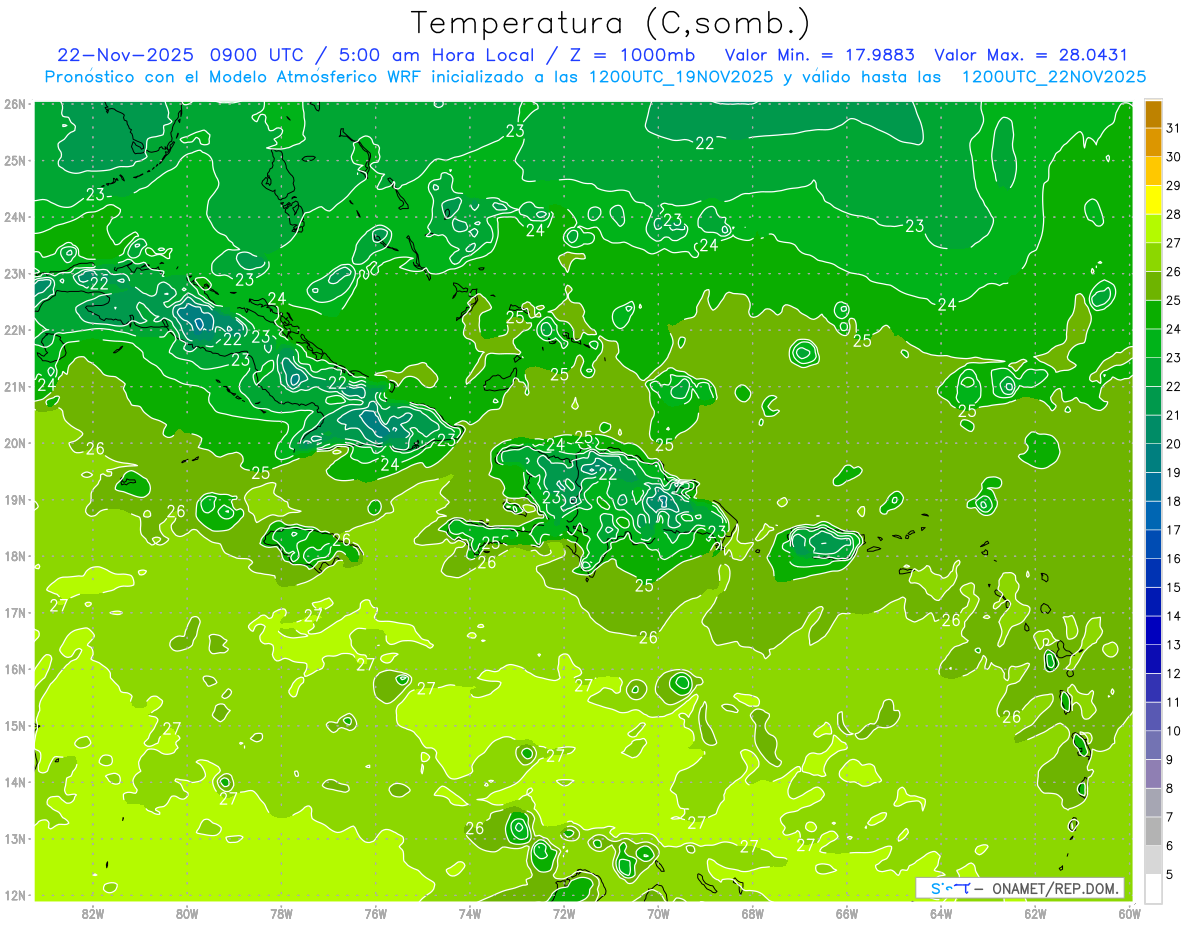Viewport: 1200px width, 927px height.
Task: Select the 'Valor Max. = 28.0431' text
Action: coord(1031,55)
